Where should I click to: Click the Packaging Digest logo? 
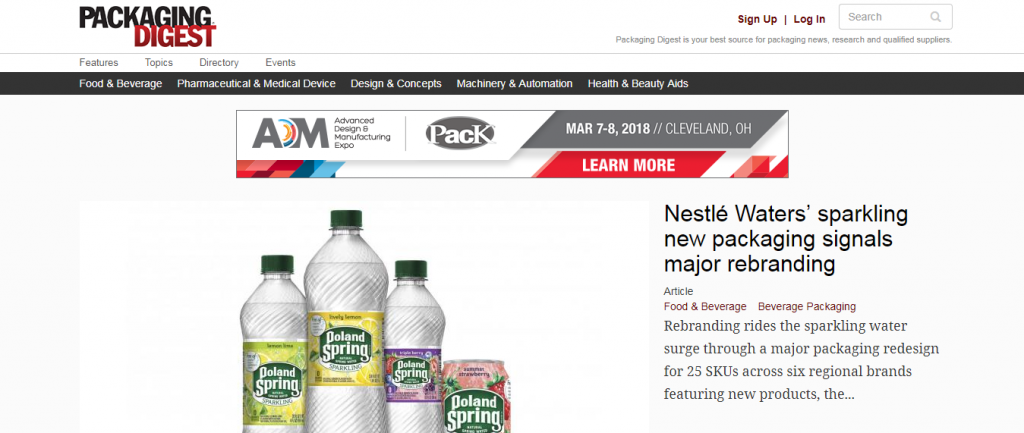tap(148, 27)
